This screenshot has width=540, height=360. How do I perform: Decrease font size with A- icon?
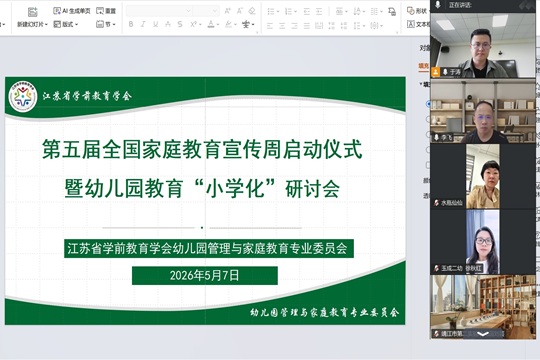click(x=240, y=11)
